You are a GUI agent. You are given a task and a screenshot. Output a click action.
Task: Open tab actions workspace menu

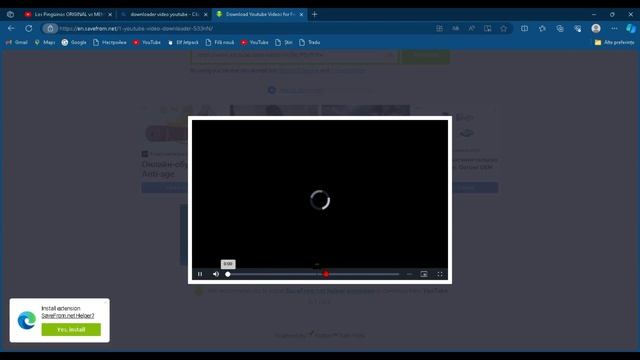click(10, 14)
